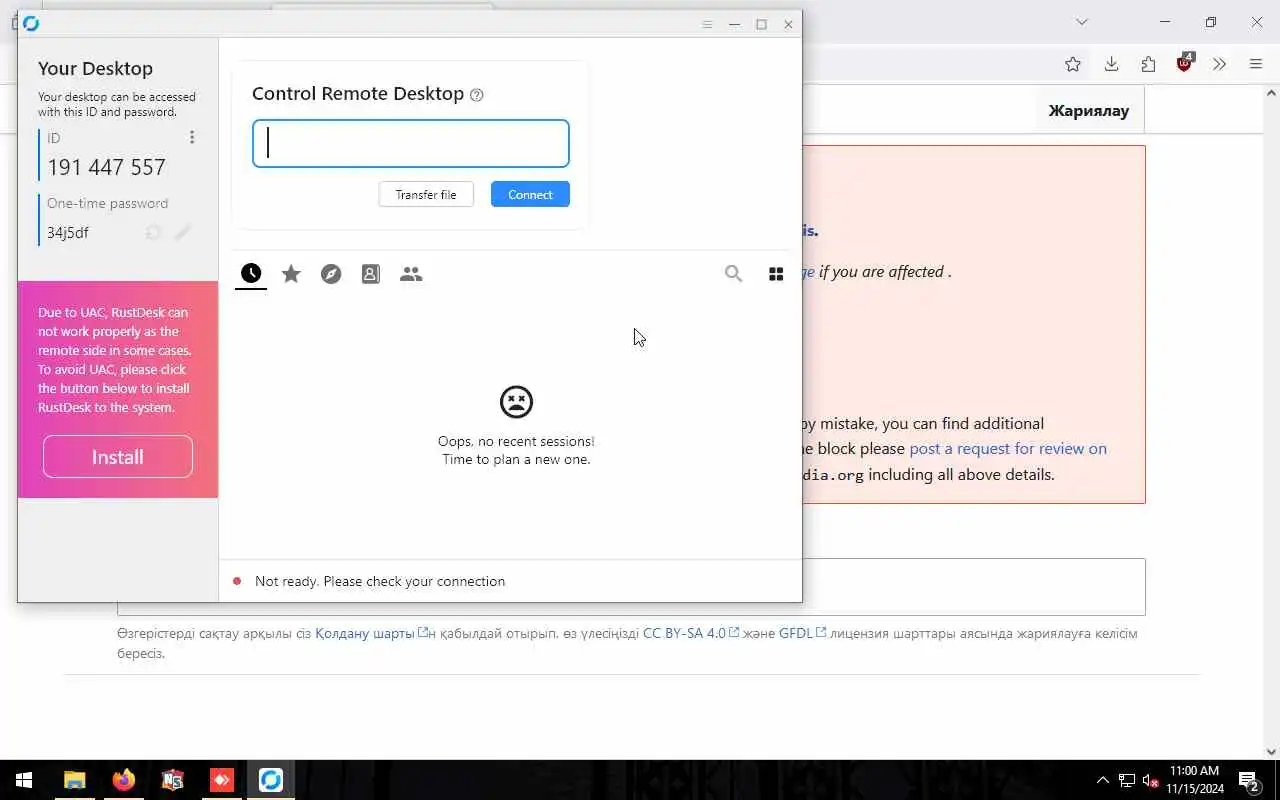Show hidden system tray icons
1280x800 pixels.
(x=1103, y=780)
